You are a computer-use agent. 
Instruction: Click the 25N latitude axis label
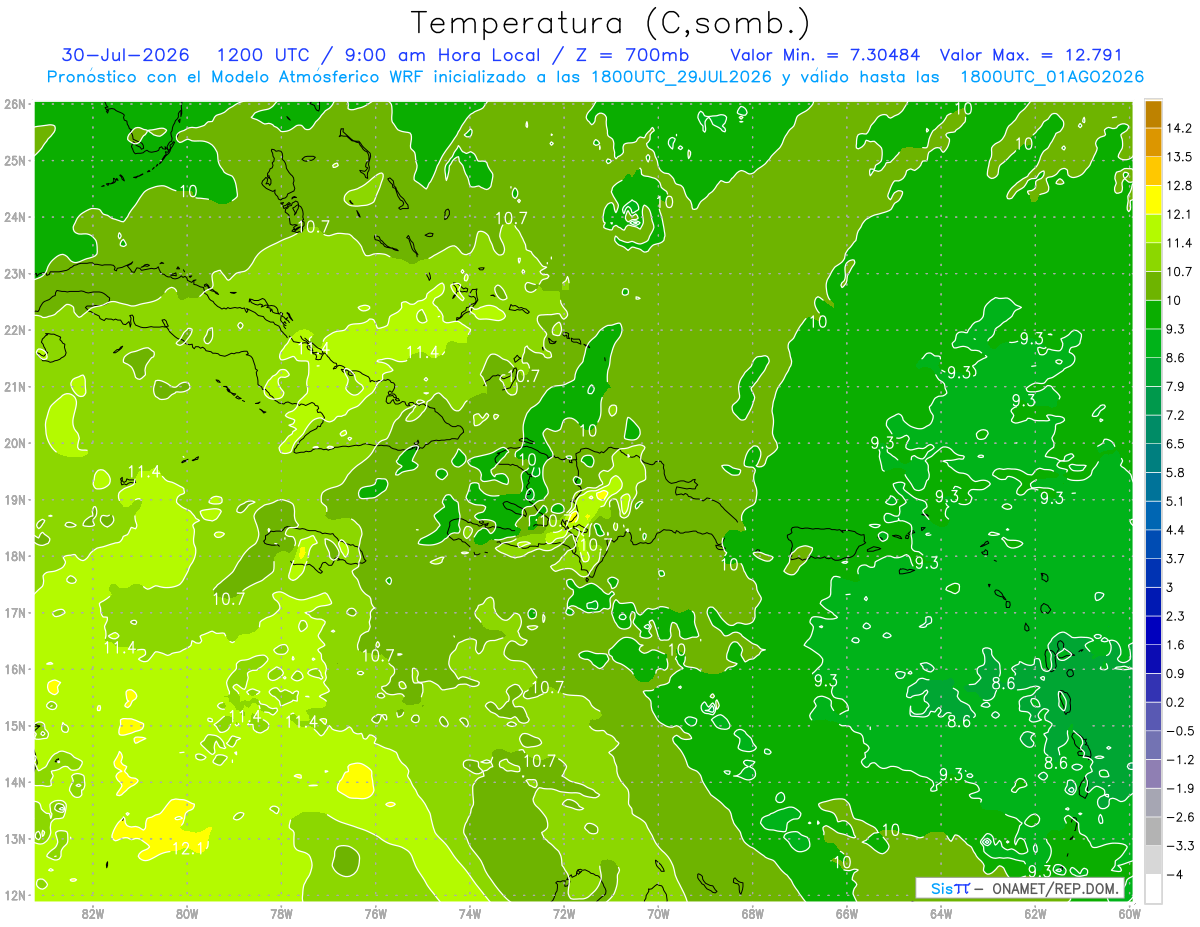pyautogui.click(x=15, y=160)
